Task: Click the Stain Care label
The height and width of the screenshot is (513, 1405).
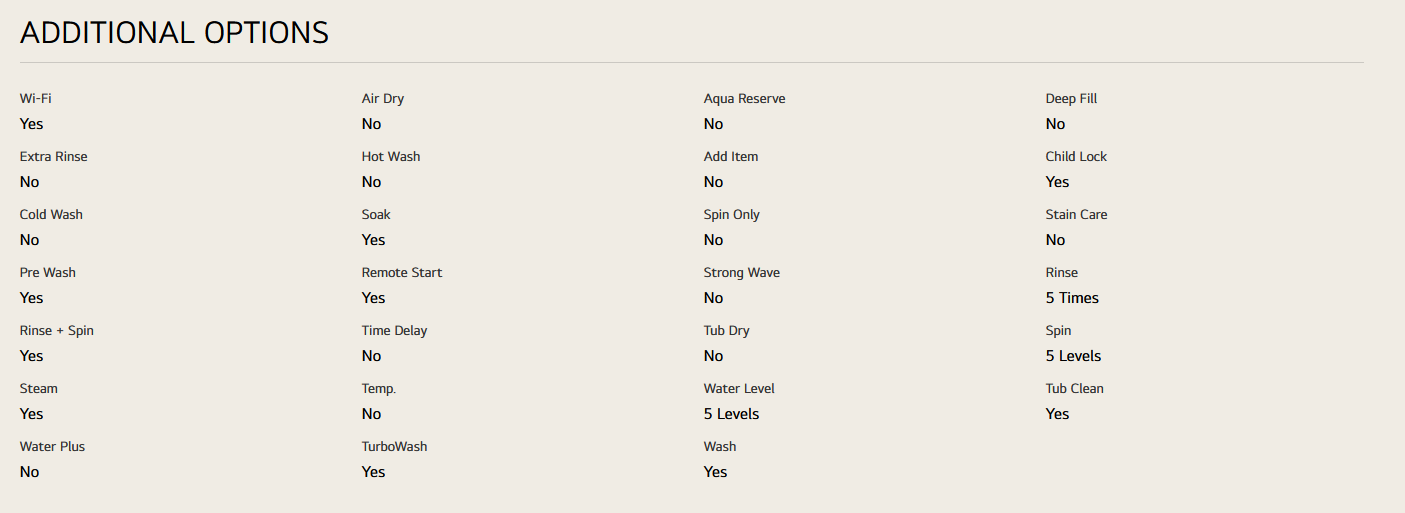Action: [x=1076, y=215]
